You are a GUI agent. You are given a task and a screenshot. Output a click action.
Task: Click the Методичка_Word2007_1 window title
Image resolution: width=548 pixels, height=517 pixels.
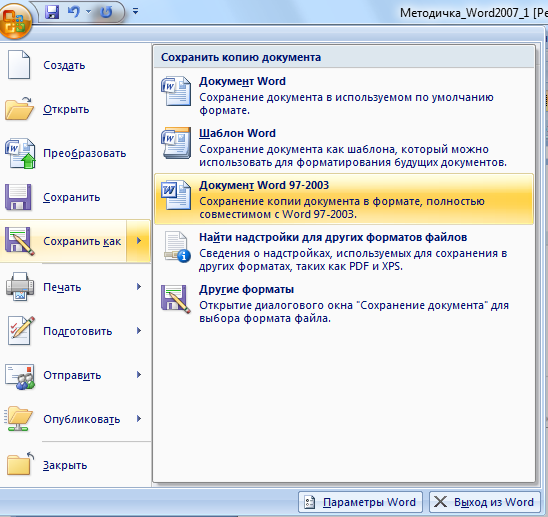pos(465,13)
